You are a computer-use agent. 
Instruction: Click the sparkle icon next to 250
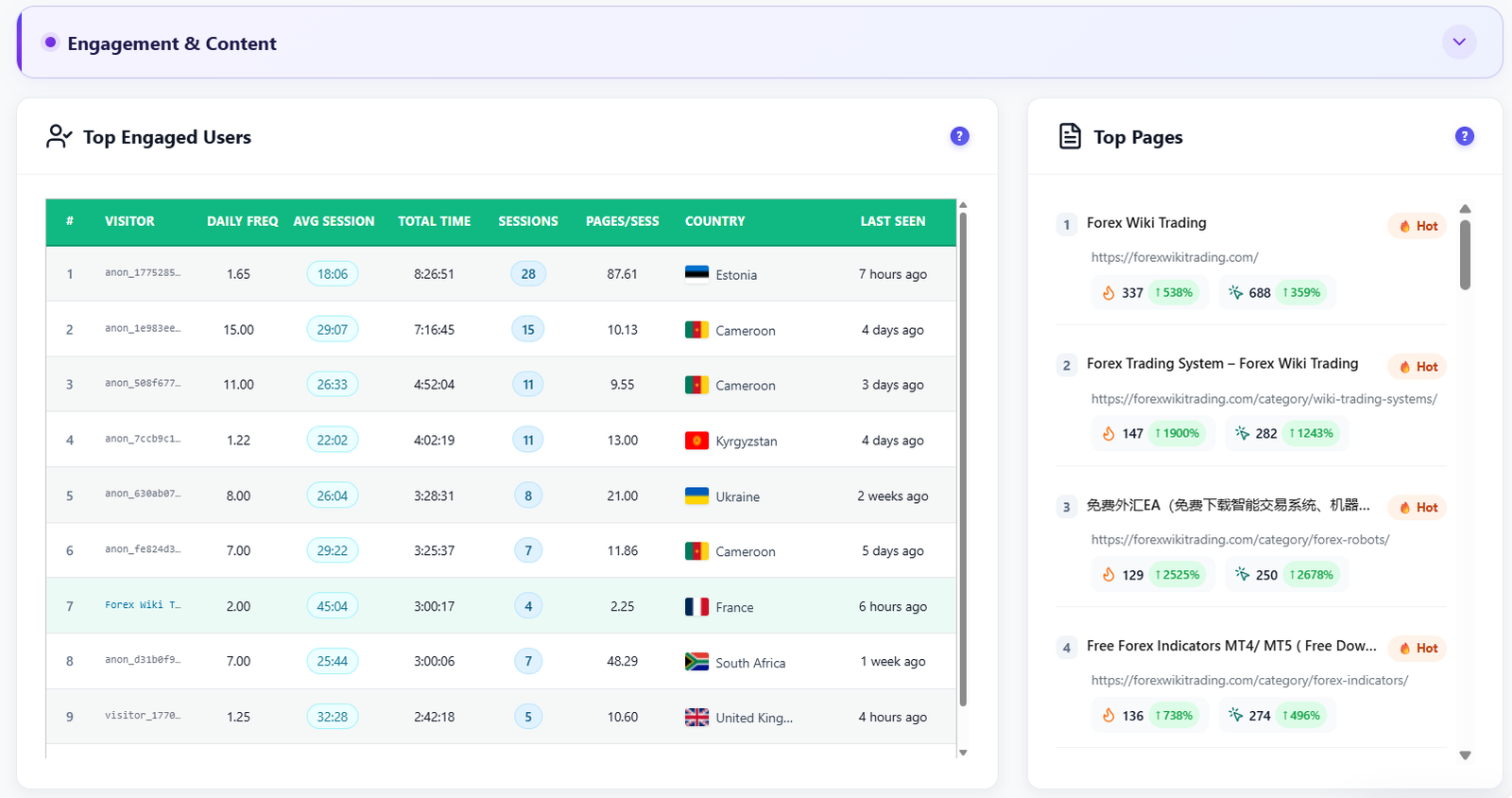[x=1242, y=575]
